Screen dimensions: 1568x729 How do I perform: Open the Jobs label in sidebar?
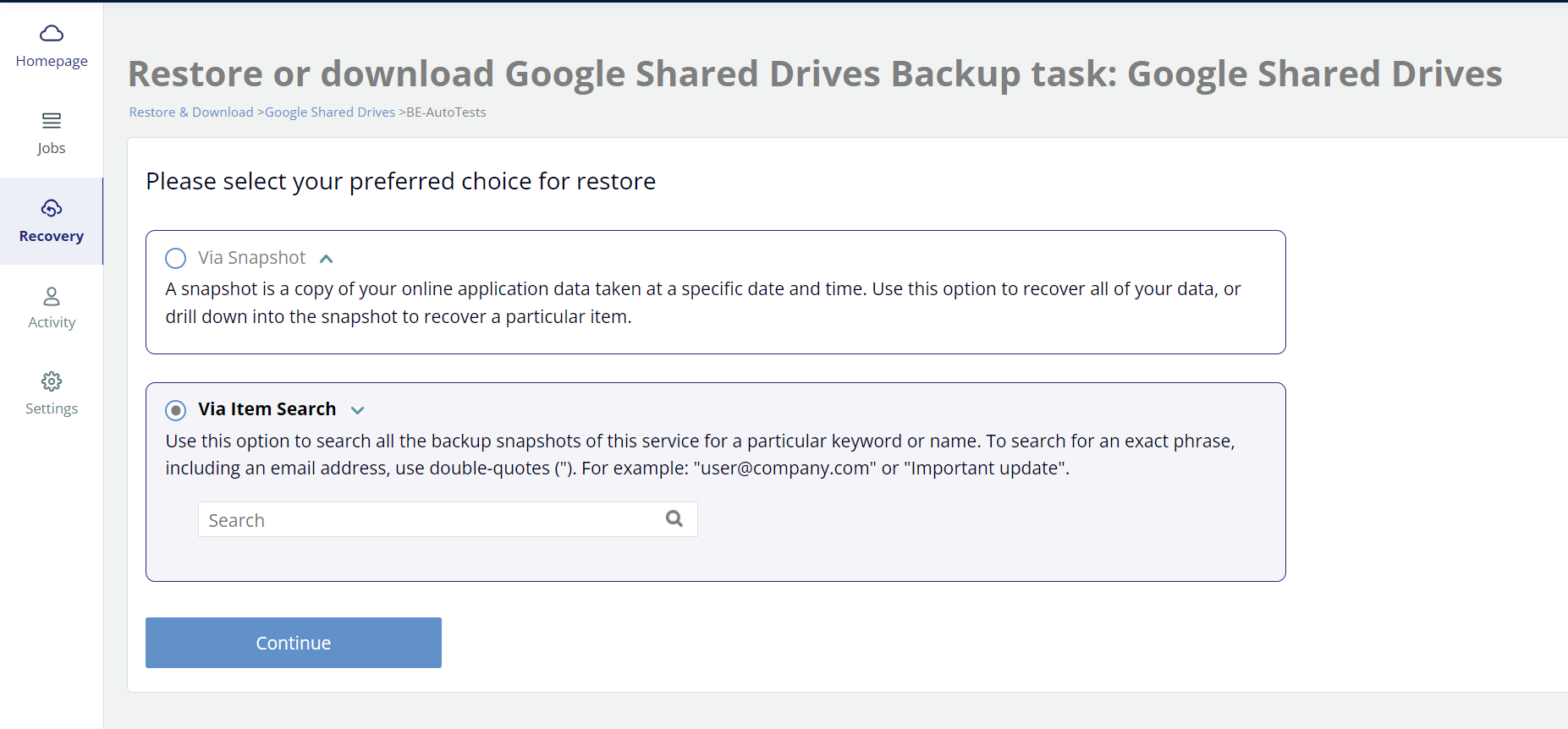click(x=52, y=148)
